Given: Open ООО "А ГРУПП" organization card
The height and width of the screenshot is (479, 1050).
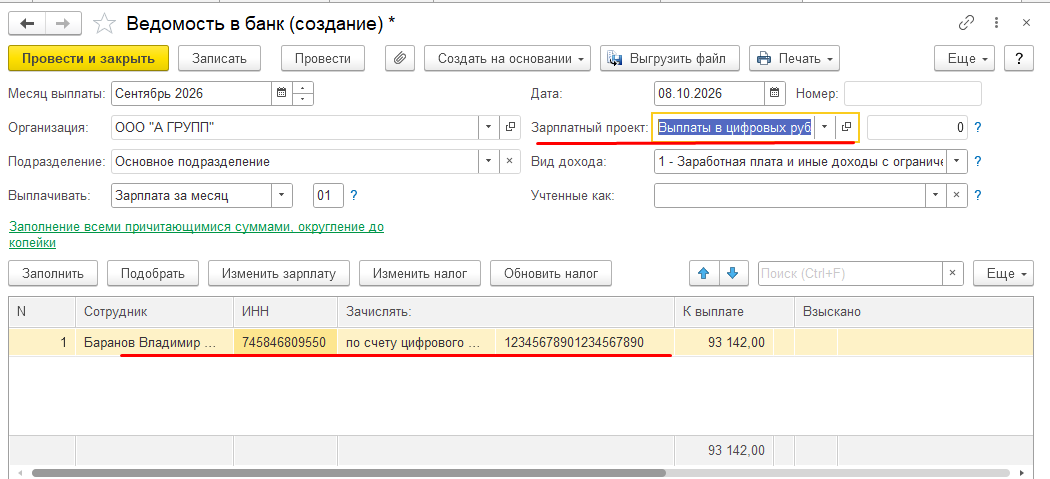Looking at the screenshot, I should [510, 127].
